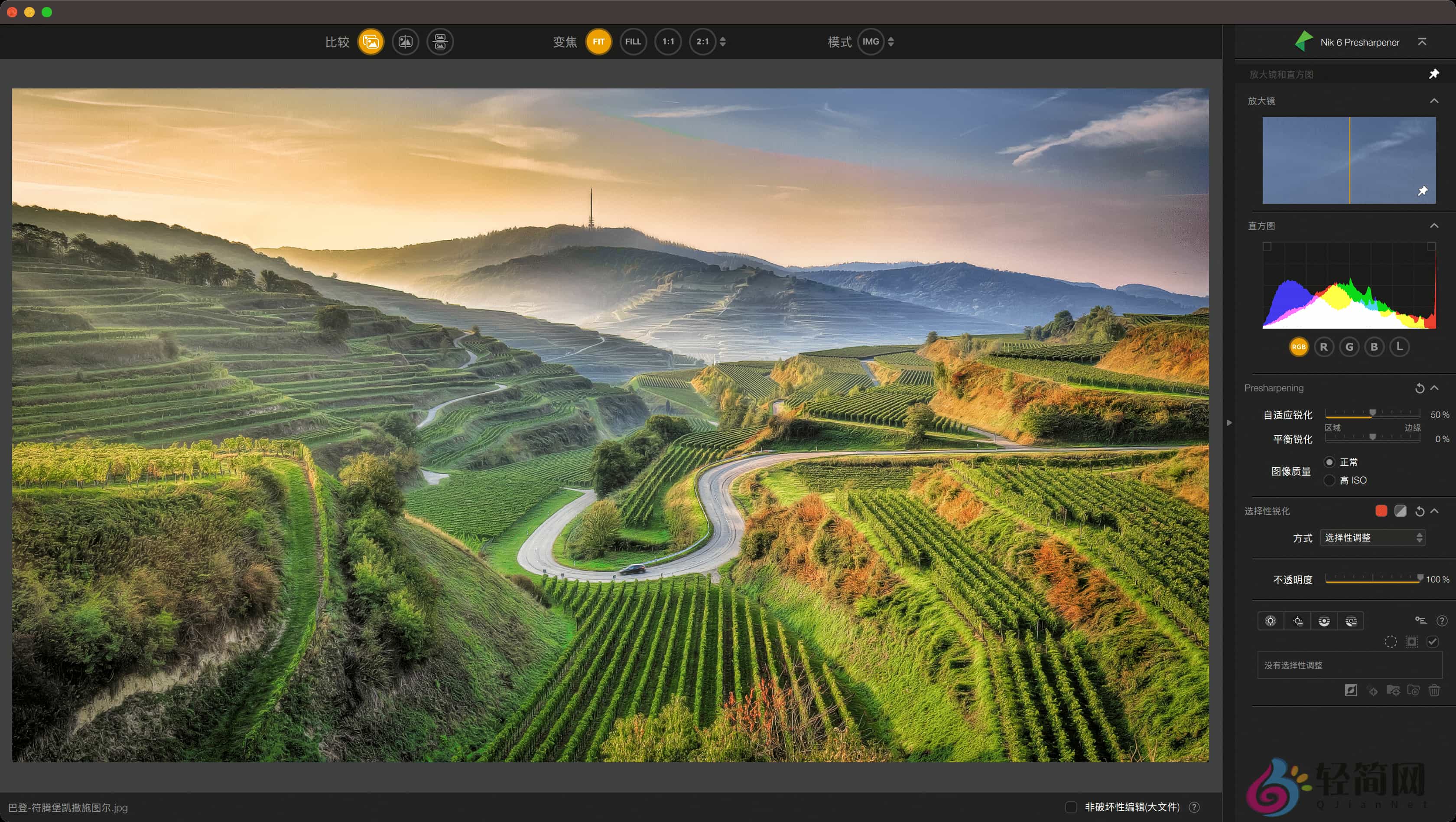1456x822 pixels.
Task: Set zoom to FILL
Action: pos(633,41)
